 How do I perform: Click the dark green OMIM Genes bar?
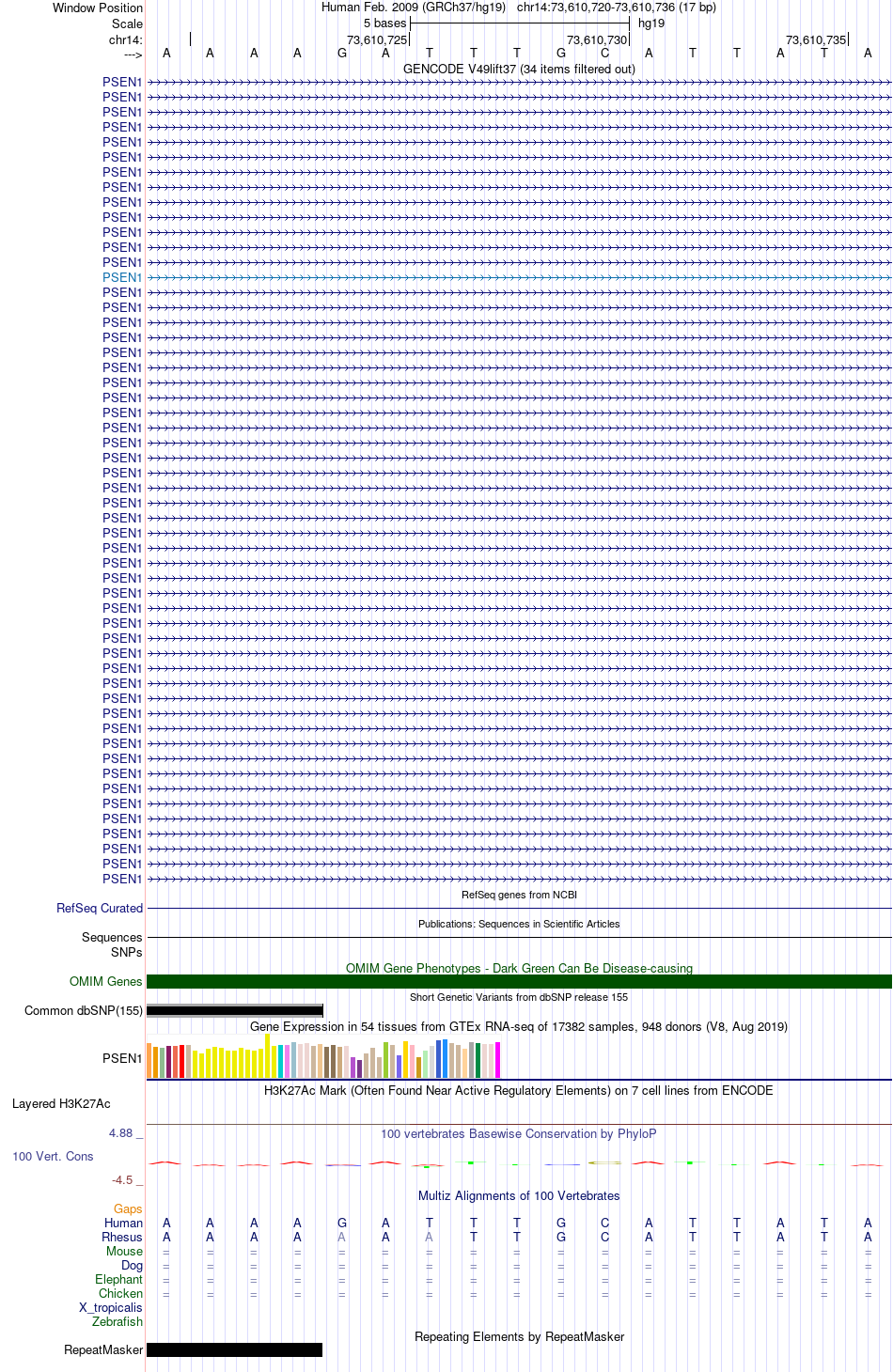pyautogui.click(x=519, y=981)
